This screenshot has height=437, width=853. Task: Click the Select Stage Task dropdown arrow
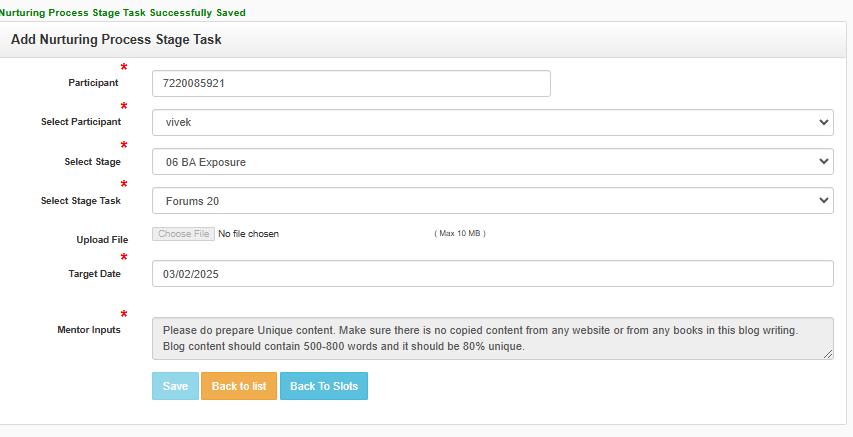(824, 201)
